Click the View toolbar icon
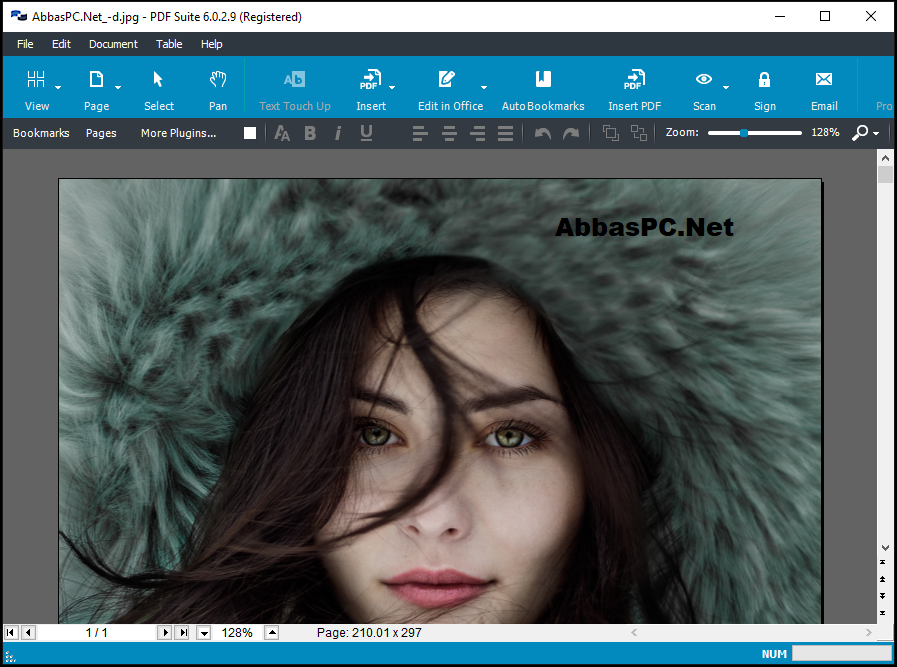This screenshot has width=897, height=667. pyautogui.click(x=36, y=80)
